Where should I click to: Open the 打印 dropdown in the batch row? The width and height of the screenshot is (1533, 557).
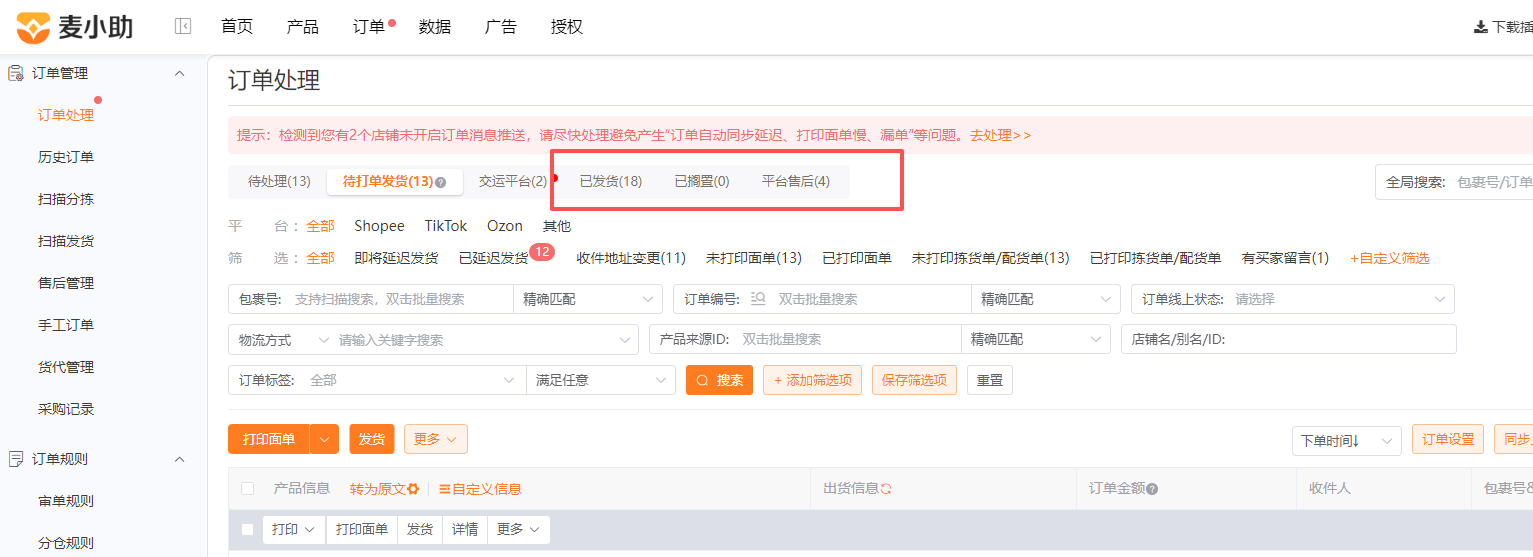(294, 529)
